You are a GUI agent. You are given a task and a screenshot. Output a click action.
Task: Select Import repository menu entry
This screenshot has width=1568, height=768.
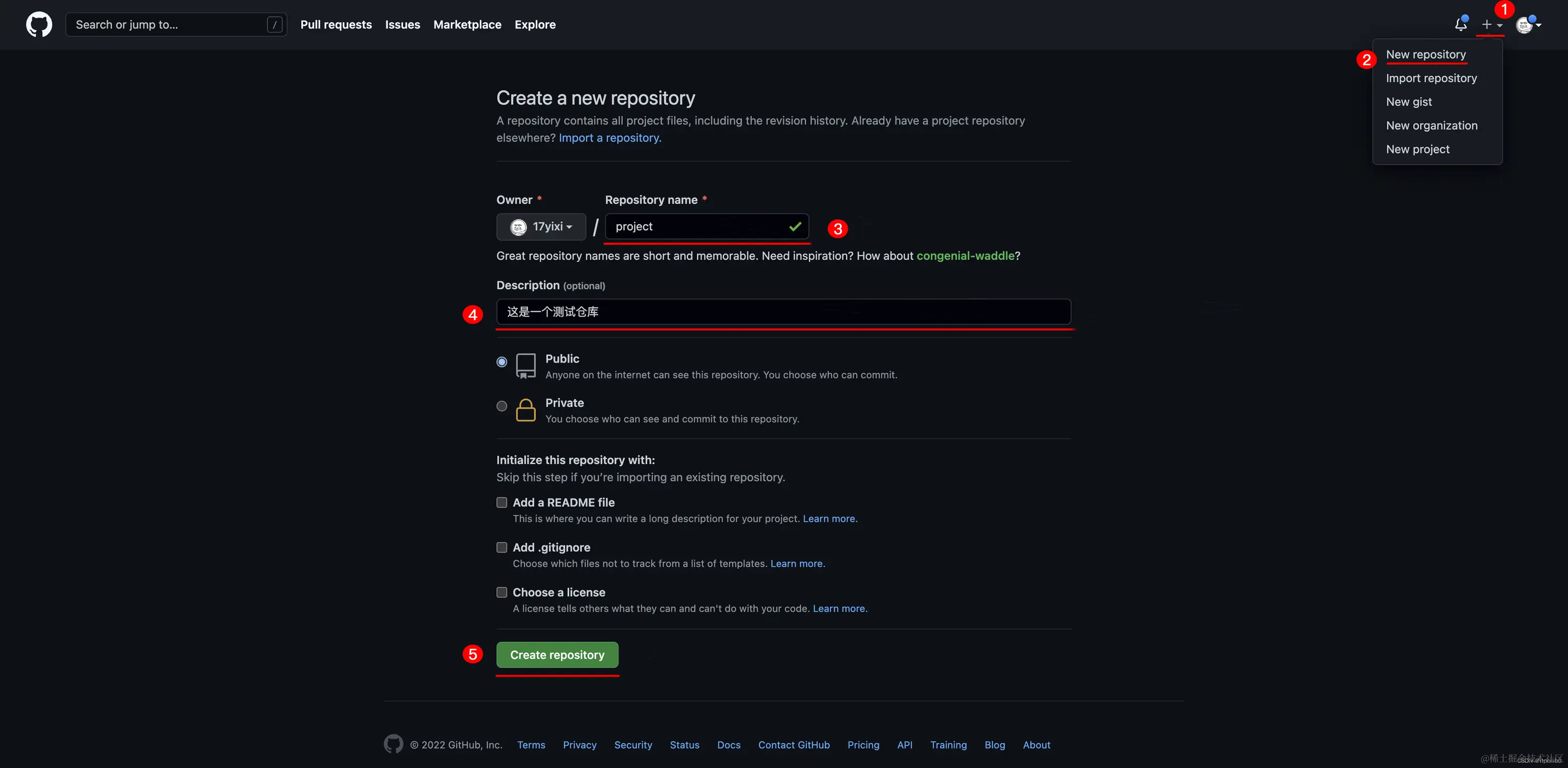[1431, 78]
